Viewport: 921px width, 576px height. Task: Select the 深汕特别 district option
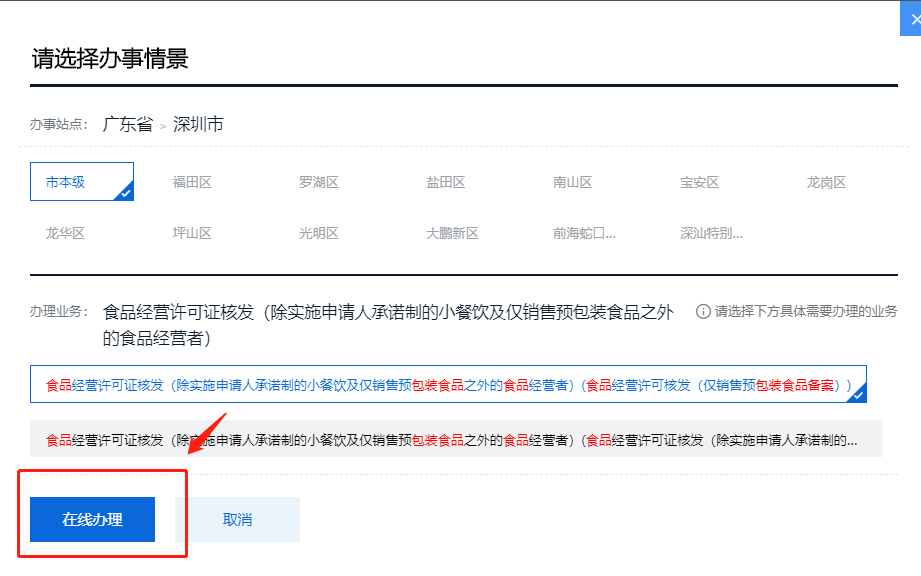pos(711,233)
